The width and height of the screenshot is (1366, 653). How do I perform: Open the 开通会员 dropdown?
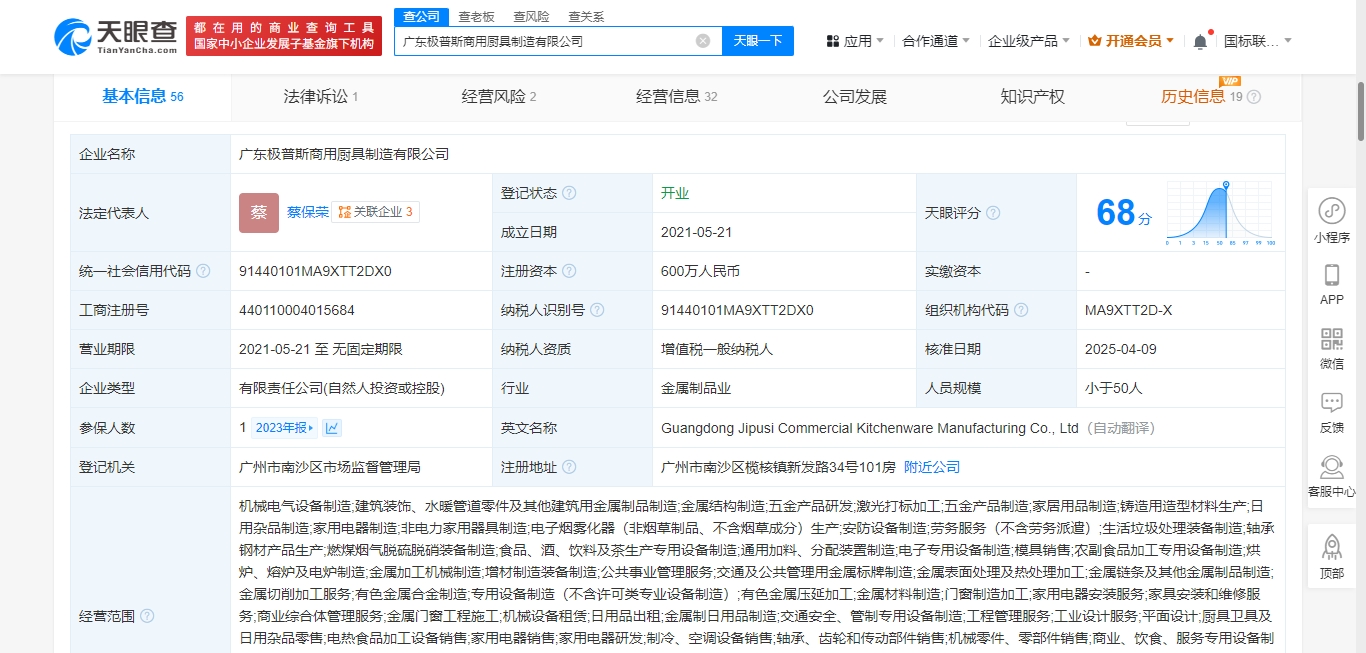(1170, 41)
